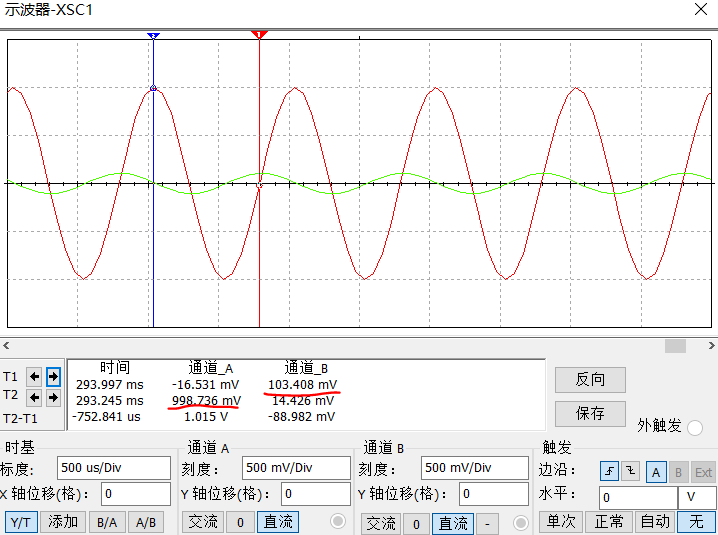Click channel B 500 mV/Div scale field
The width and height of the screenshot is (718, 535).
[475, 468]
